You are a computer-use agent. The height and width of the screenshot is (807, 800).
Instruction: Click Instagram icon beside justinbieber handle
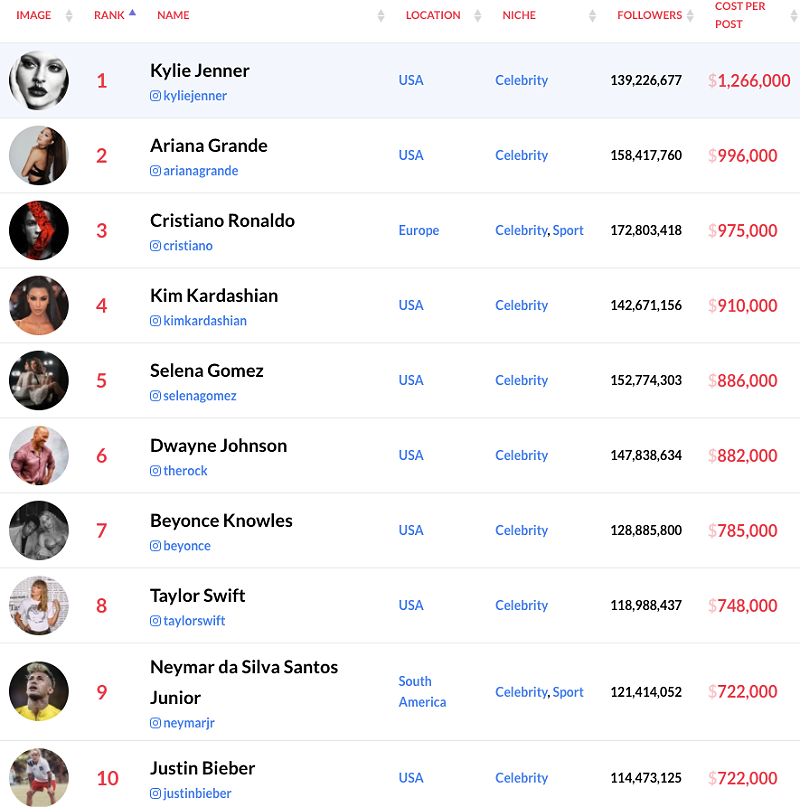pos(155,794)
